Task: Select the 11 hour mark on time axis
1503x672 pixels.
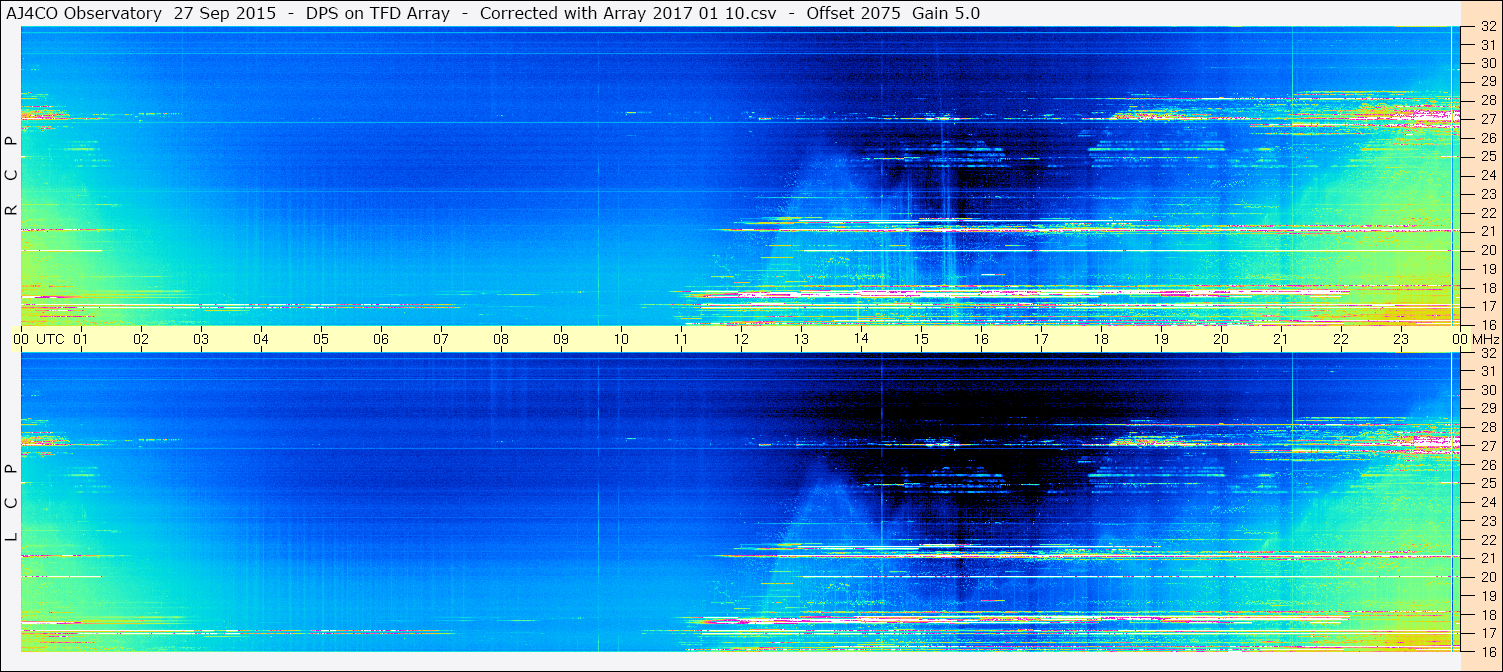Action: click(x=681, y=339)
